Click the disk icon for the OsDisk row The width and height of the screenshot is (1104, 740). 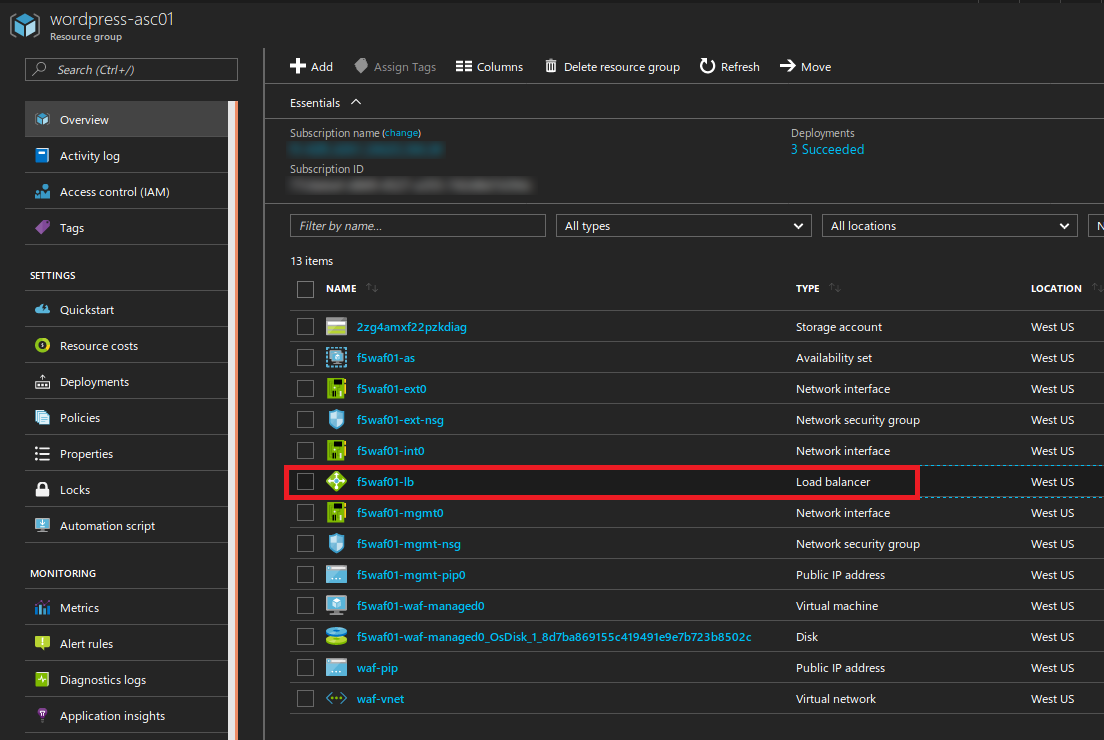337,636
